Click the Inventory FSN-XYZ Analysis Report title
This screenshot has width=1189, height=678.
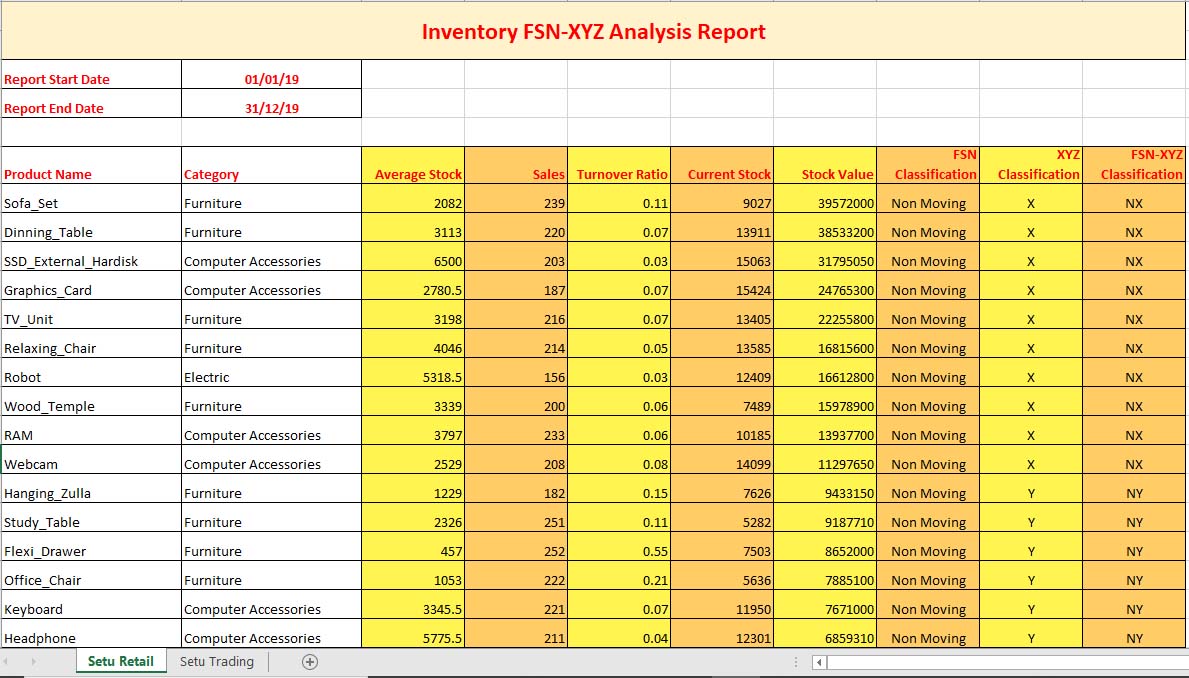coord(593,32)
